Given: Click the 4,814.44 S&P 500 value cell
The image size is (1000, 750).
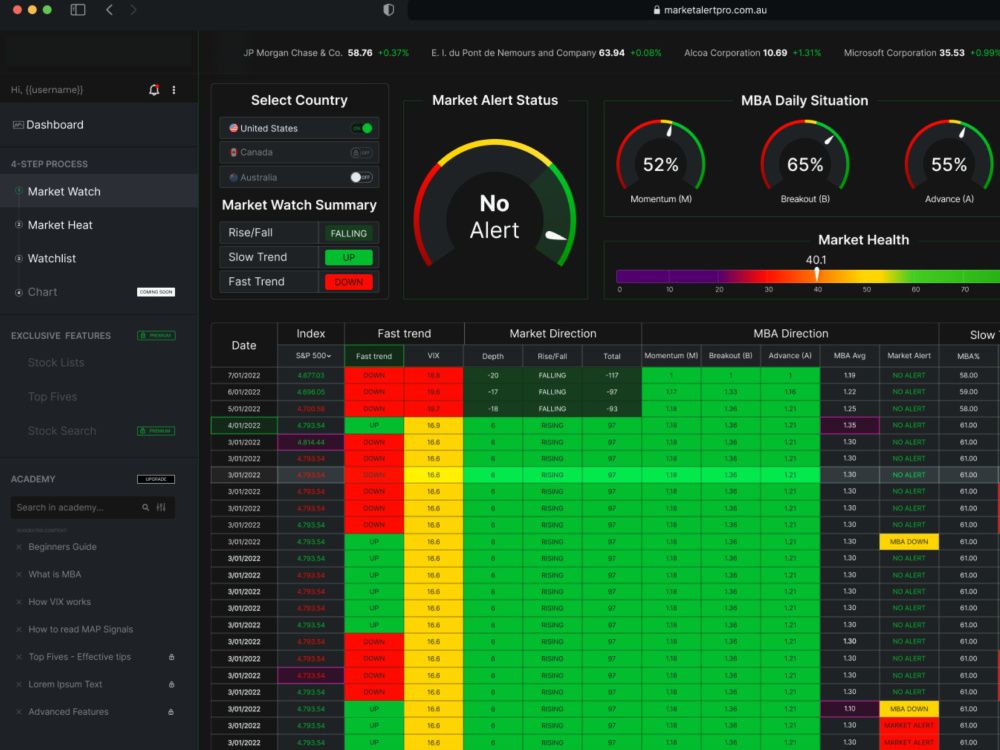Looking at the screenshot, I should [311, 442].
